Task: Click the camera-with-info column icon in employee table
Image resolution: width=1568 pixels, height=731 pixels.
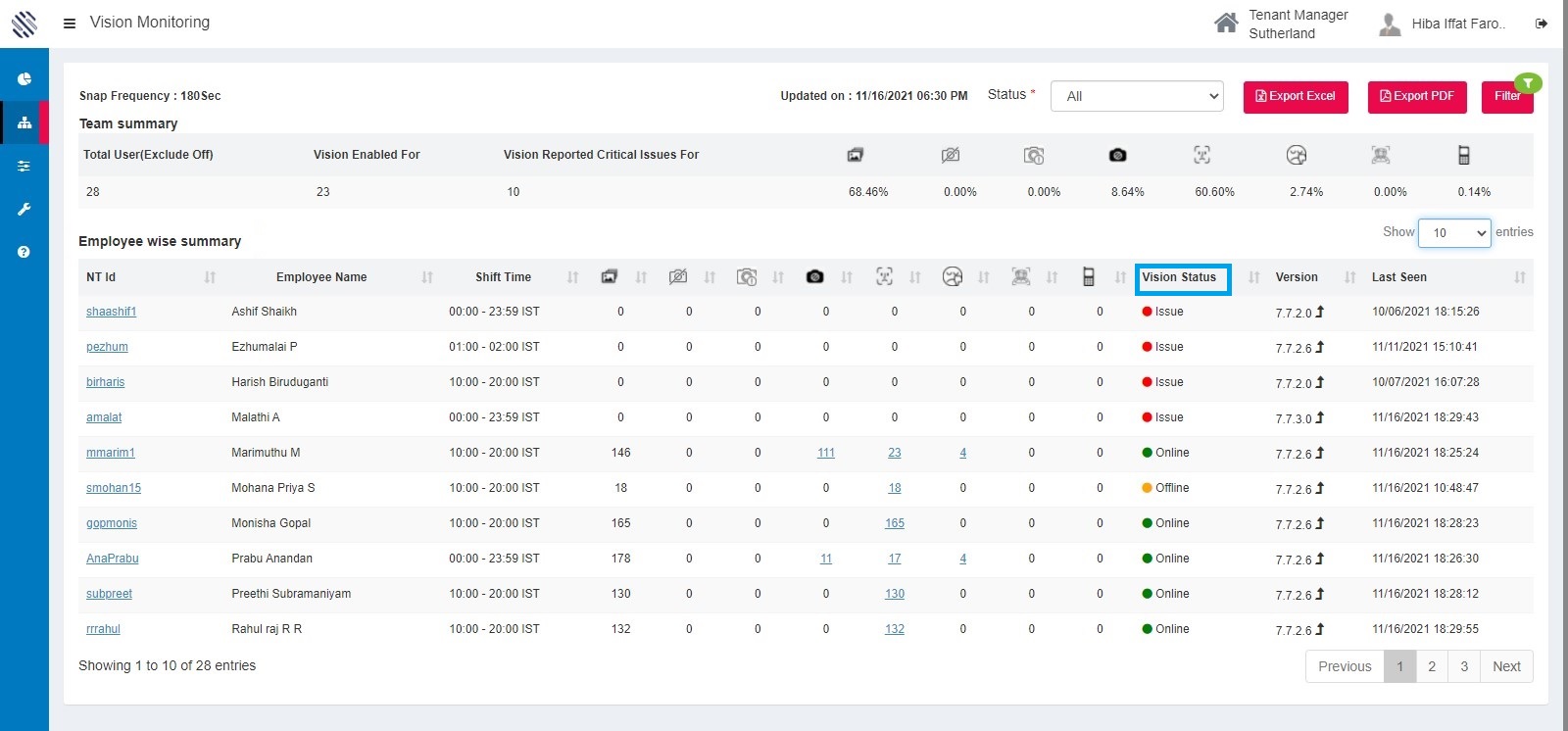Action: (747, 277)
